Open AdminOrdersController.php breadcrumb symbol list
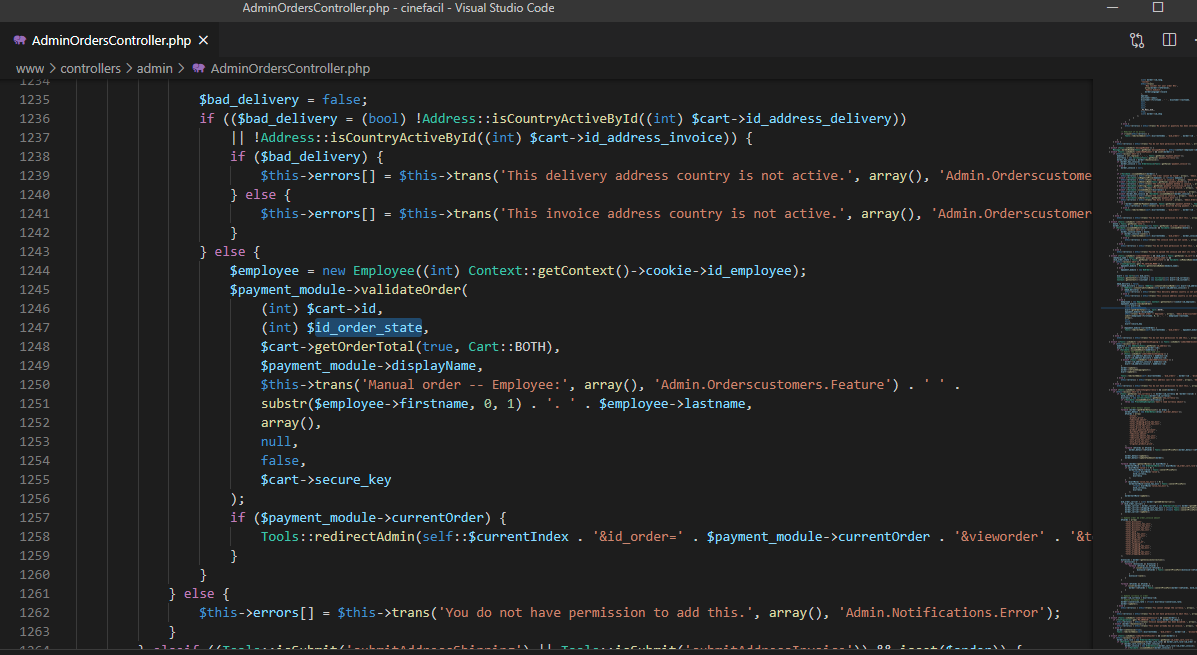The height and width of the screenshot is (655, 1197). point(290,69)
